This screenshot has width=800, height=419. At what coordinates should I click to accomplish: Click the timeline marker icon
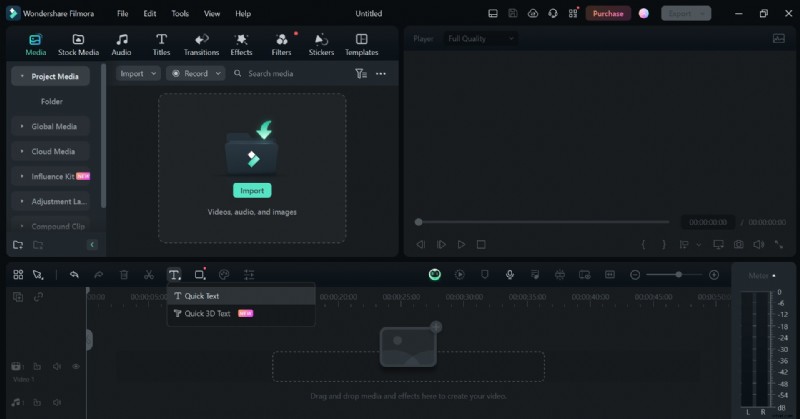point(485,275)
